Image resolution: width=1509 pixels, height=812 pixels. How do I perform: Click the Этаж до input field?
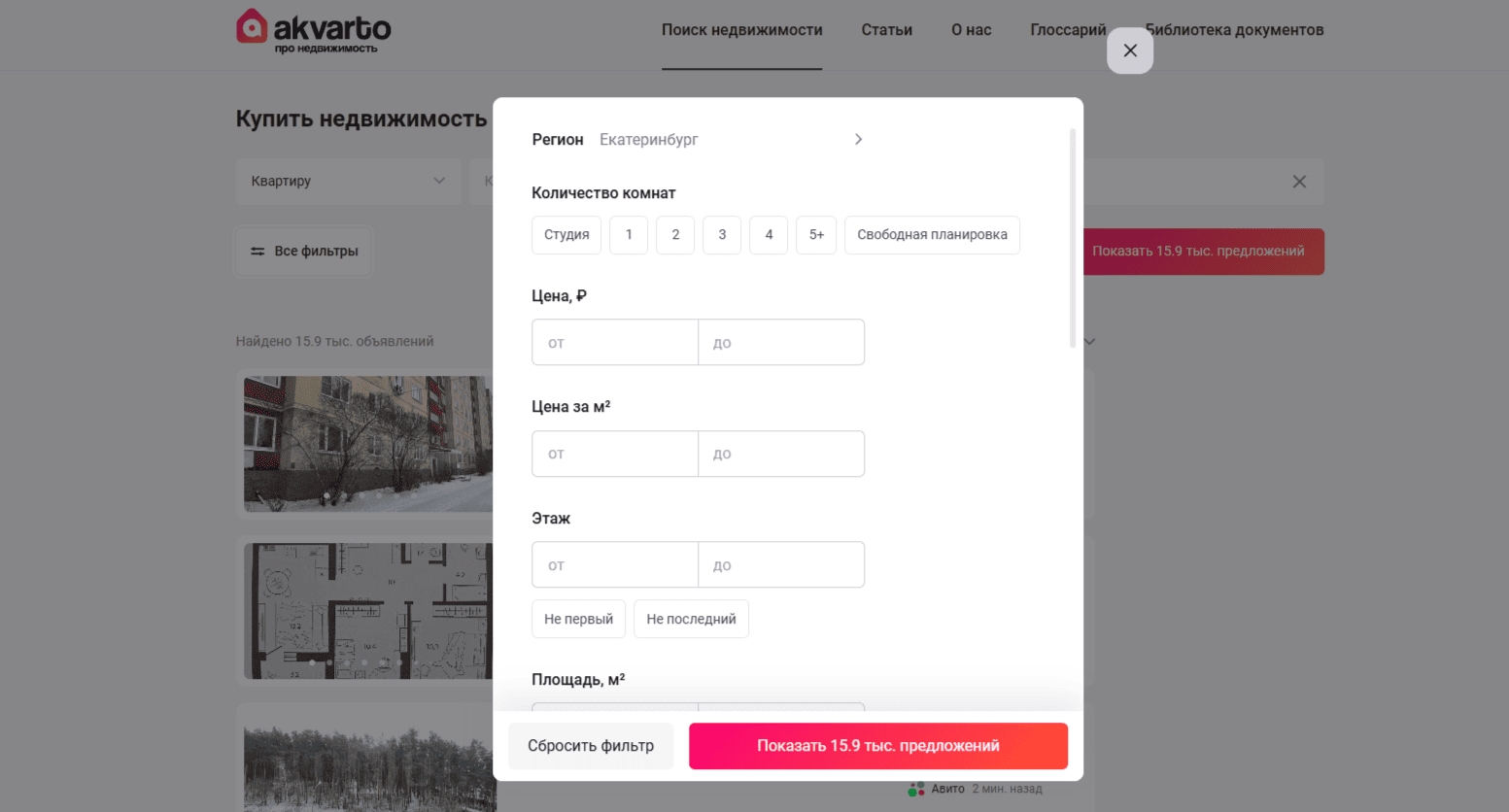[x=781, y=564]
